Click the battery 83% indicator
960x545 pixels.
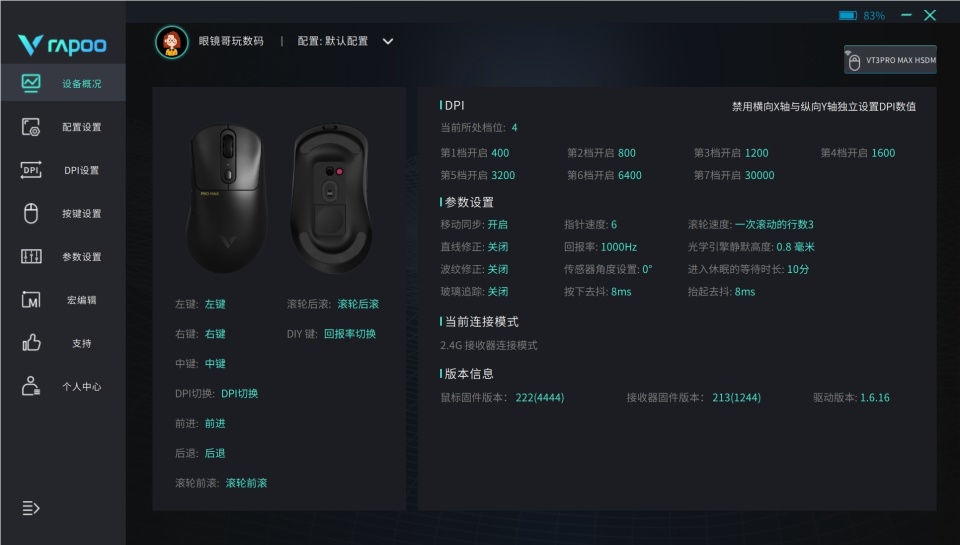point(861,15)
